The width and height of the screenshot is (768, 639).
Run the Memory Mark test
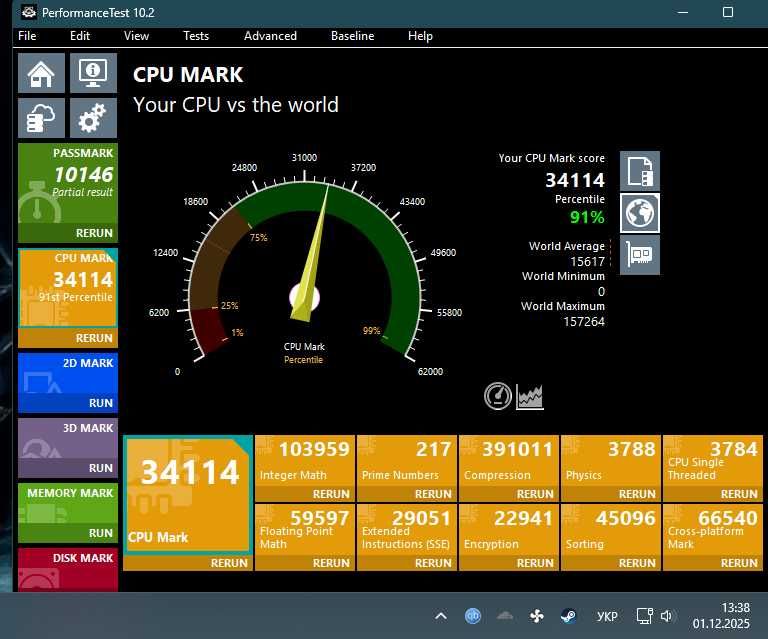coord(100,533)
